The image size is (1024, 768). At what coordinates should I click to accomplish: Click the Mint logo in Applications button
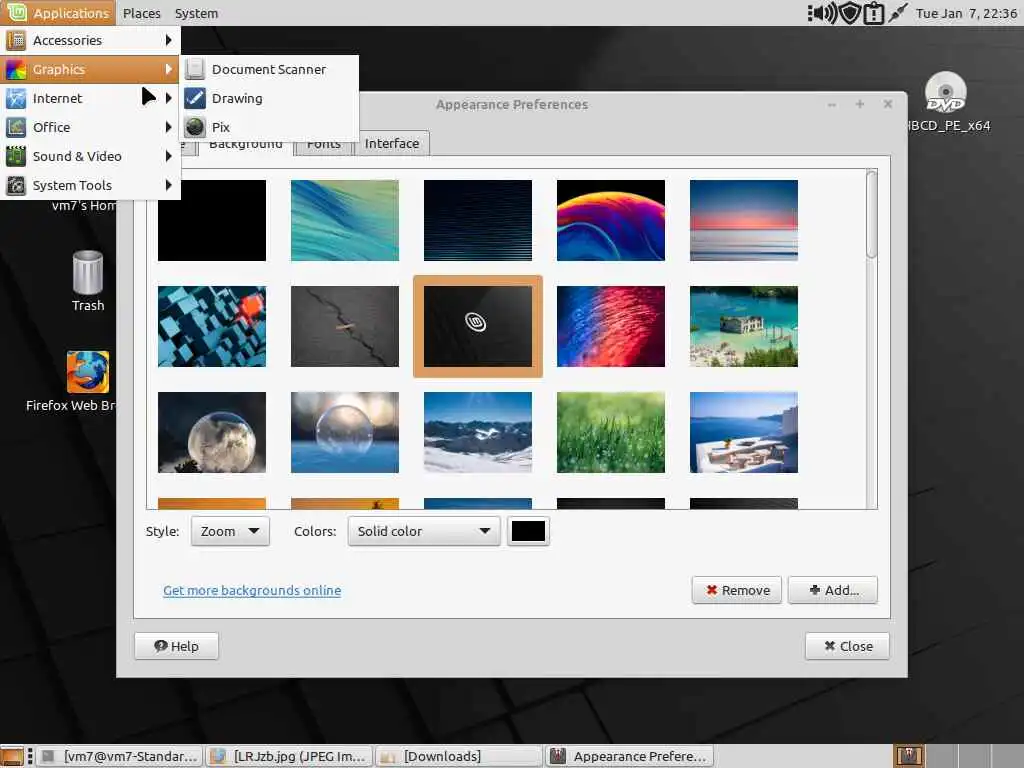pos(16,13)
